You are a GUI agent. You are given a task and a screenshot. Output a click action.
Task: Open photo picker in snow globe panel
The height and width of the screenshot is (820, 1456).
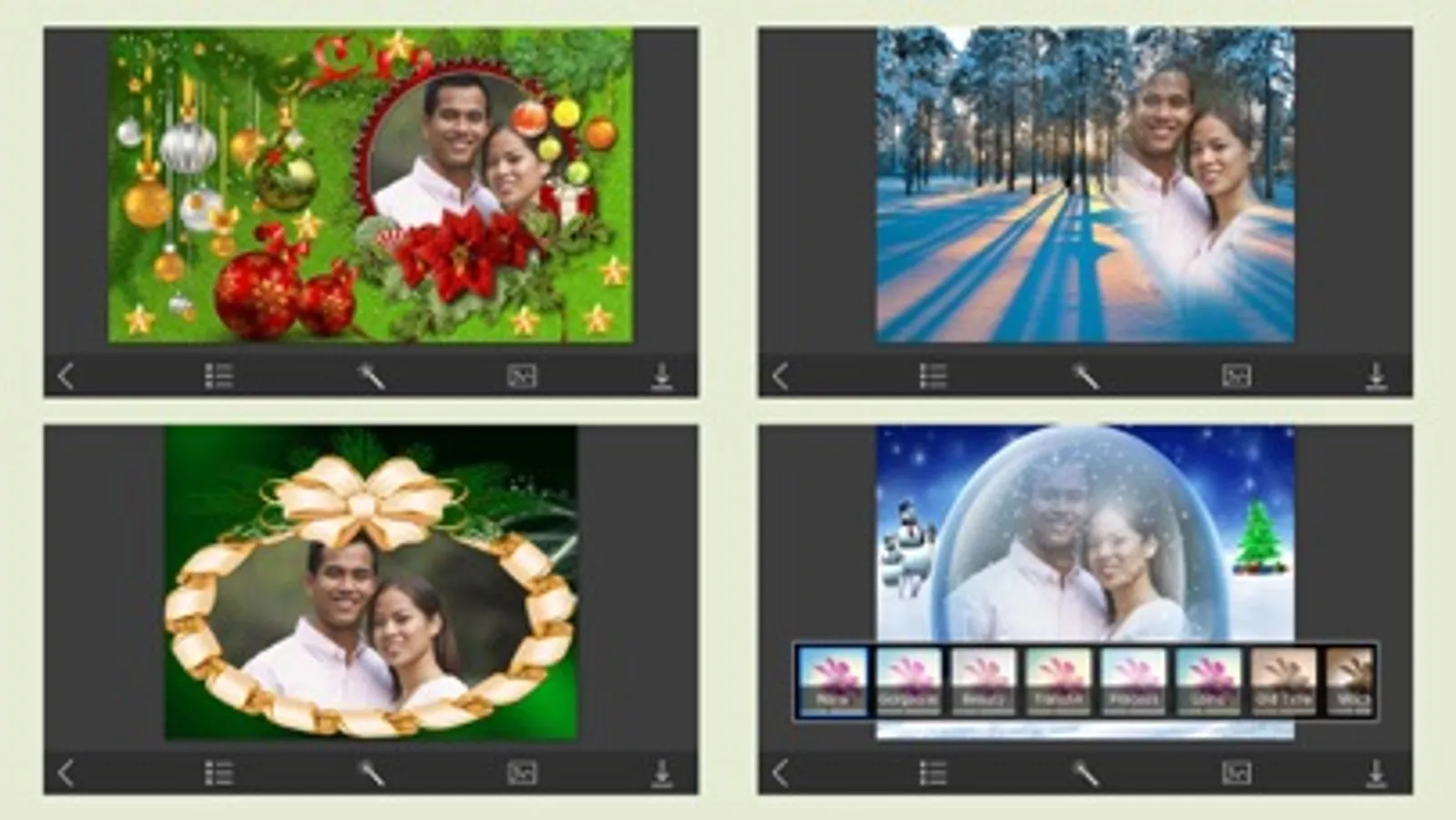[1237, 773]
